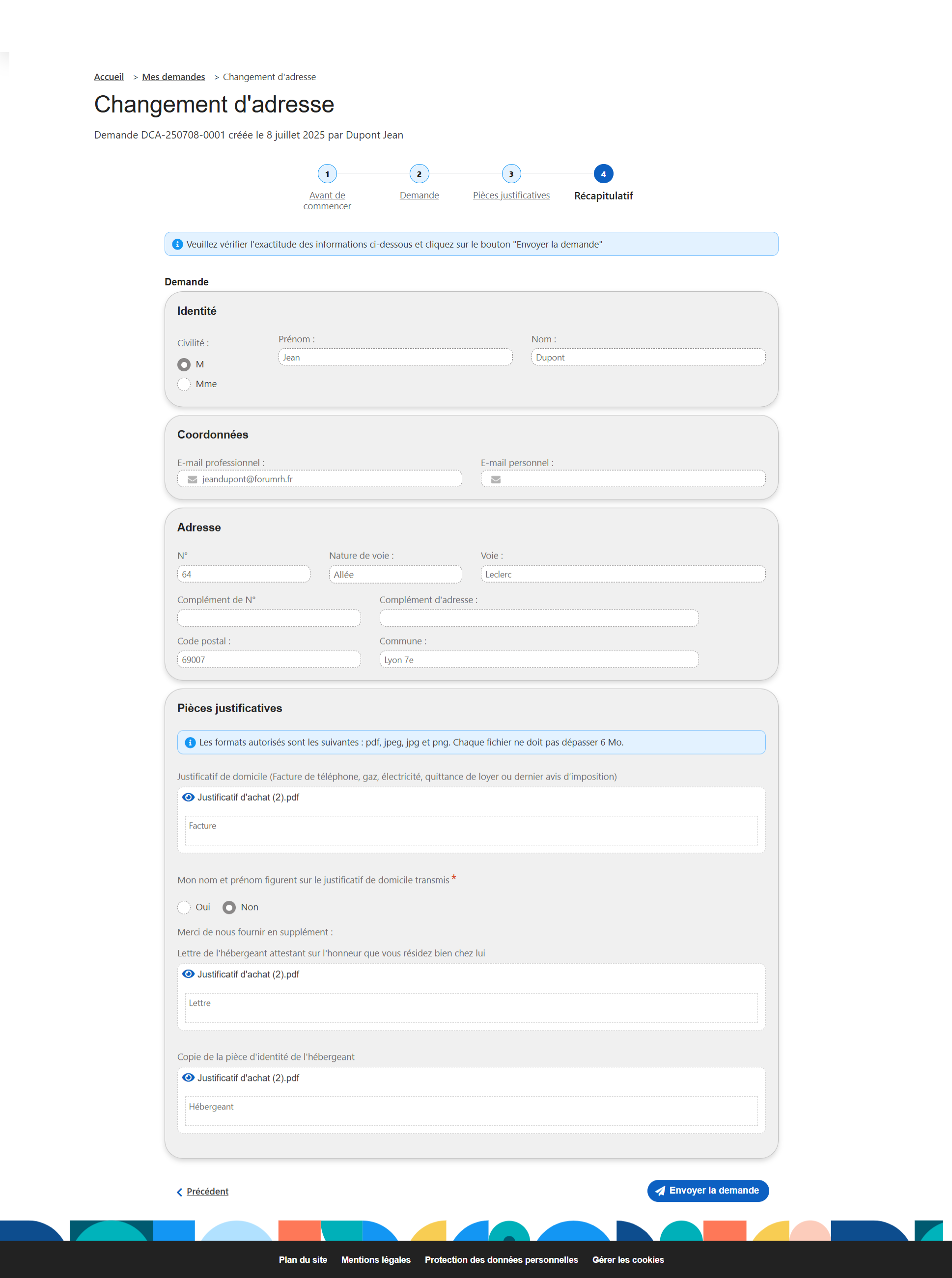Image resolution: width=952 pixels, height=1278 pixels.
Task: View the Hébergeant identity file eye icon
Action: [x=188, y=1078]
